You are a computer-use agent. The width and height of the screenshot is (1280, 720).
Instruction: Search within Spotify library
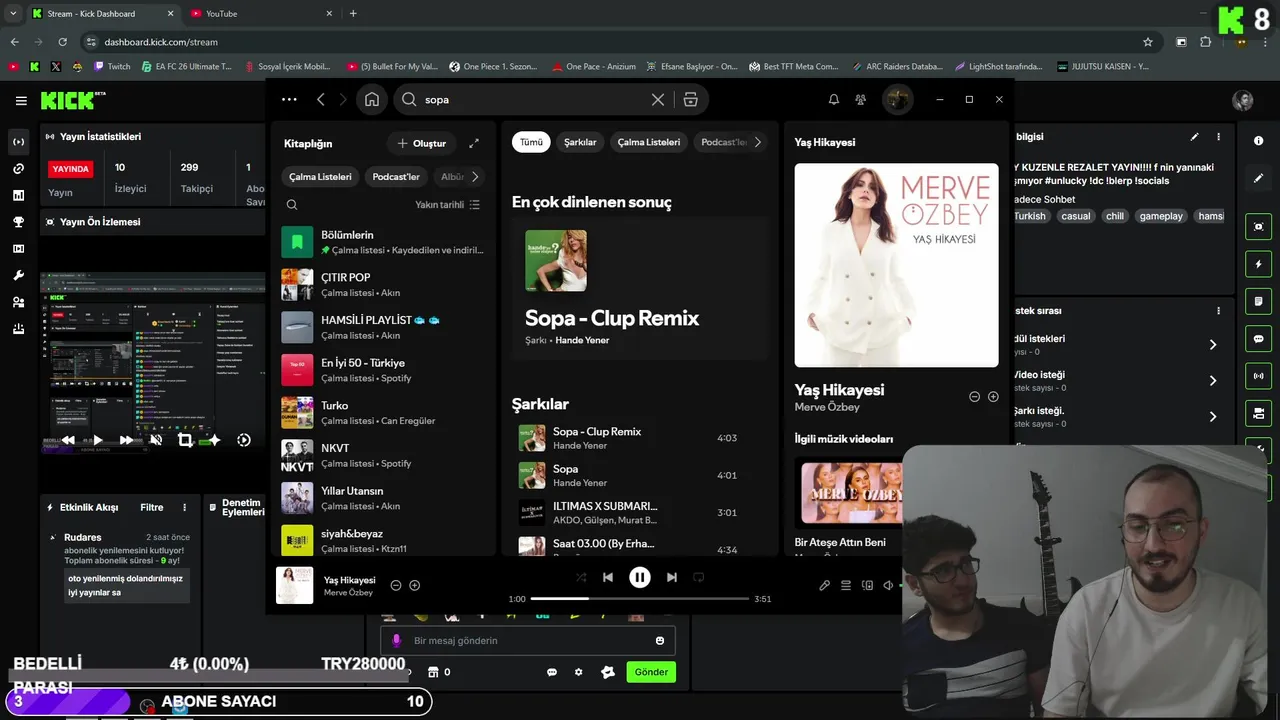pos(292,205)
